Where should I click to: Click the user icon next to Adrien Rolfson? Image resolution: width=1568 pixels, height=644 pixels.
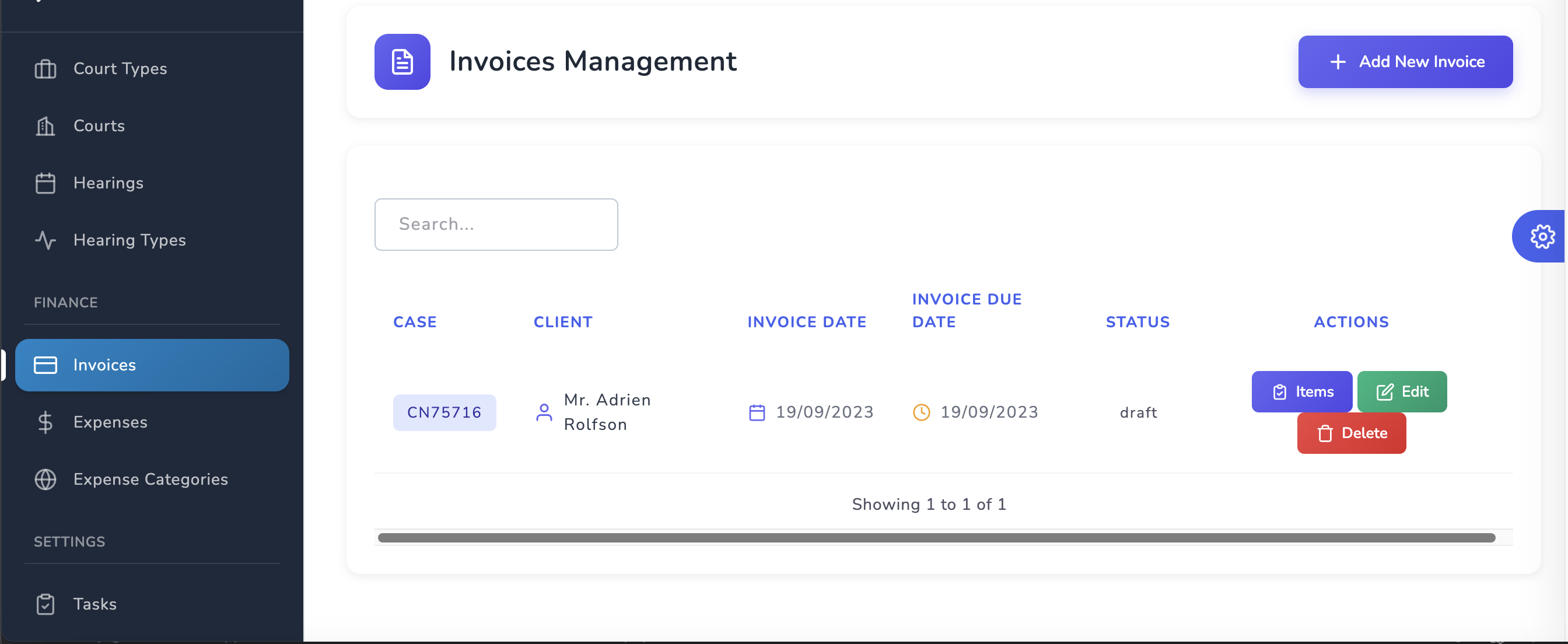pyautogui.click(x=544, y=412)
